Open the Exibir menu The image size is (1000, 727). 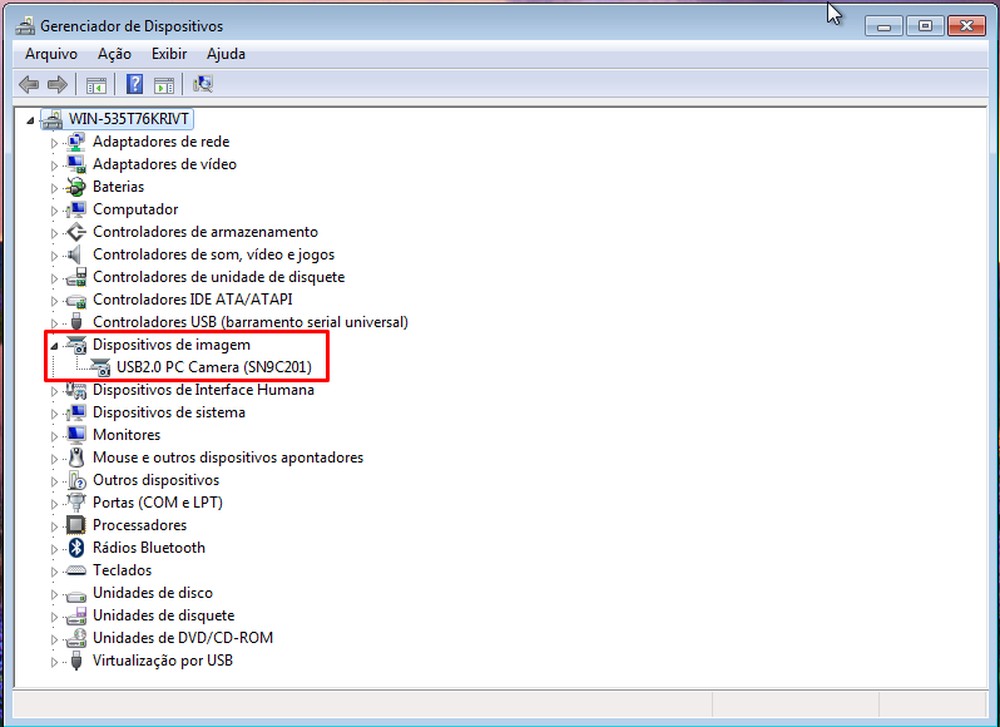168,54
